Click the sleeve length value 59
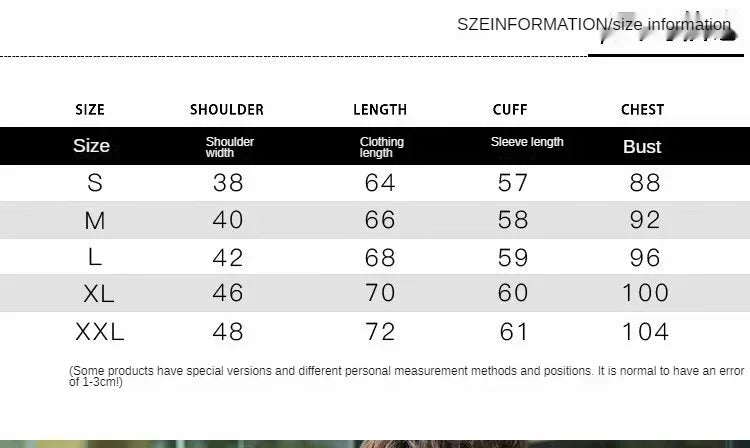Image resolution: width=750 pixels, height=448 pixels. click(x=513, y=258)
